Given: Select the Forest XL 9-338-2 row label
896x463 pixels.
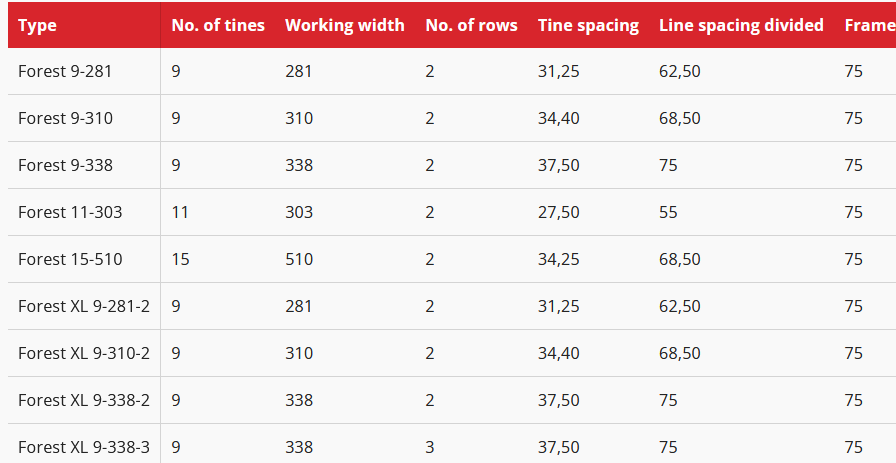Looking at the screenshot, I should point(84,400).
